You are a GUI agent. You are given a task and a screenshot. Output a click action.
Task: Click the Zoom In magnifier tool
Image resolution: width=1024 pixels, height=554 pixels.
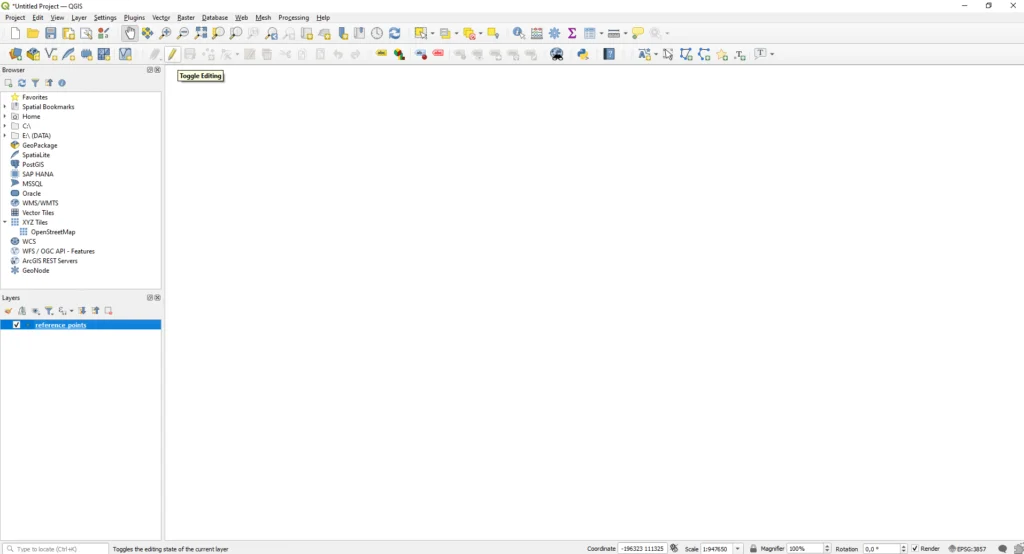tap(165, 33)
